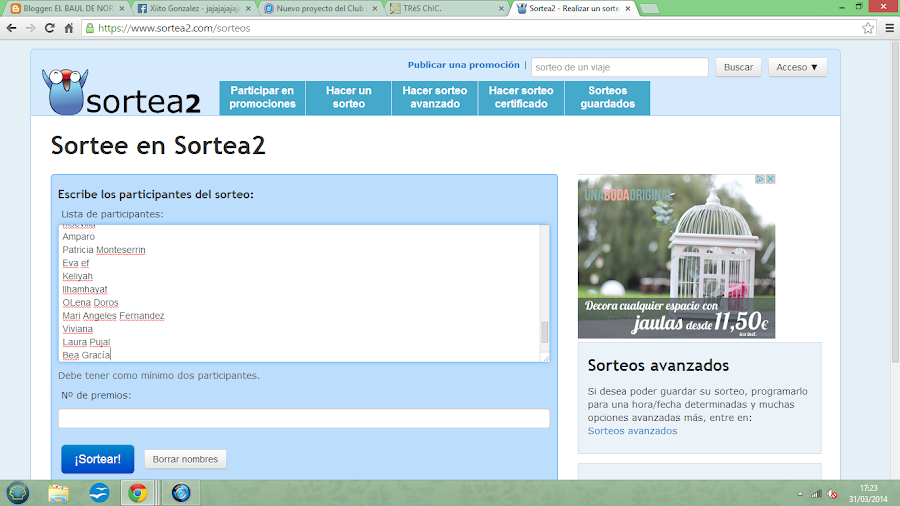Click on participant Eva ef
This screenshot has height=506, width=900.
(x=76, y=263)
